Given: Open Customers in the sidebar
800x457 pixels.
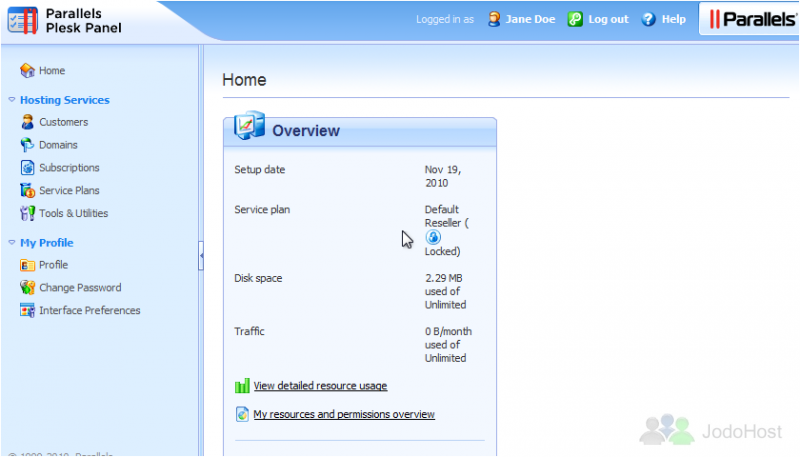Looking at the screenshot, I should (x=64, y=122).
